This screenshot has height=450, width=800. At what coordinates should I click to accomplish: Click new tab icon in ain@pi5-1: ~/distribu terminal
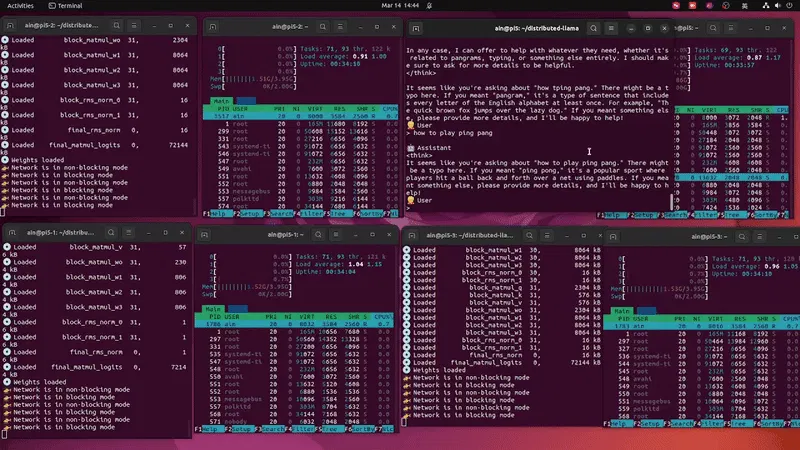(x=12, y=233)
